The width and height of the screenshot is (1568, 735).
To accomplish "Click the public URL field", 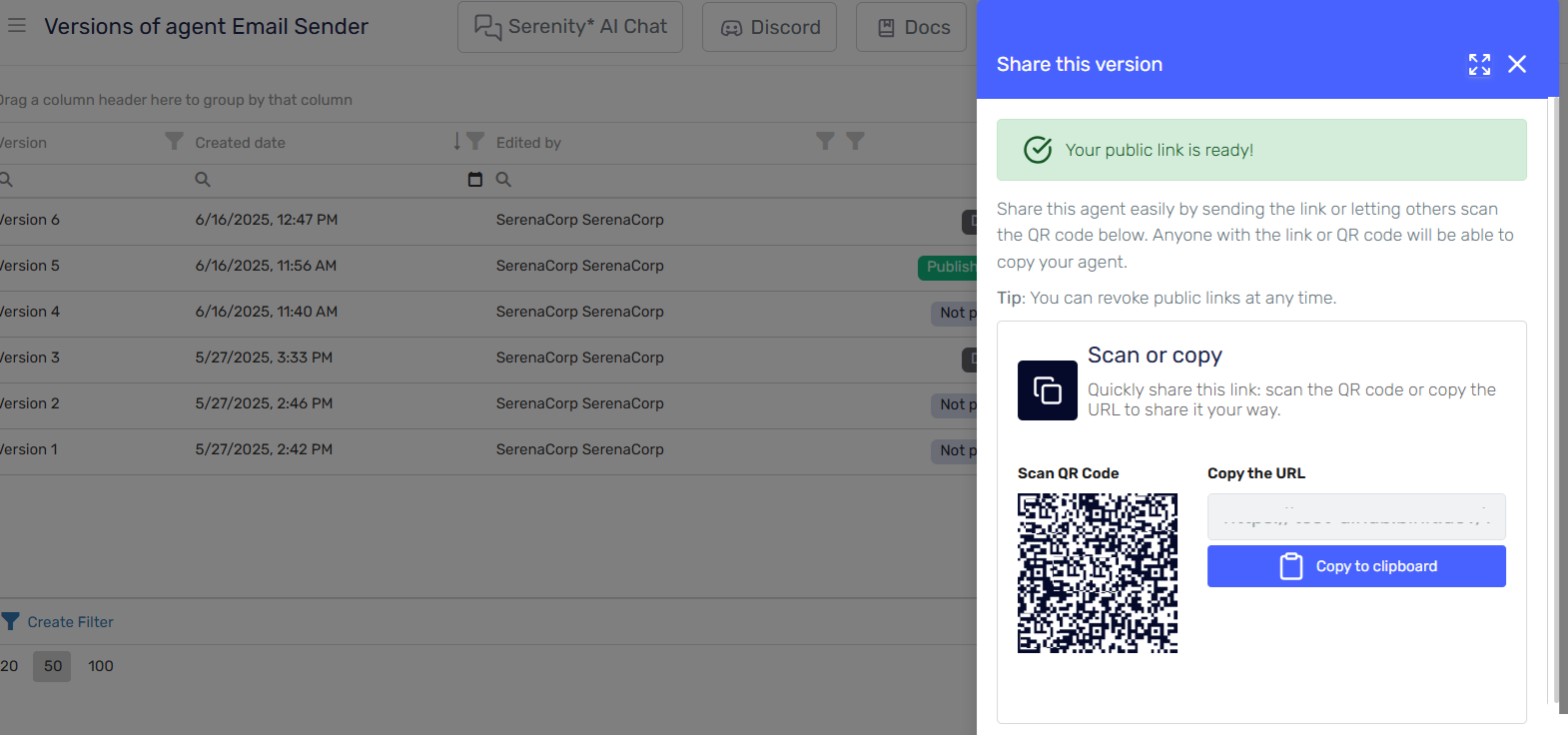I will tap(1356, 517).
